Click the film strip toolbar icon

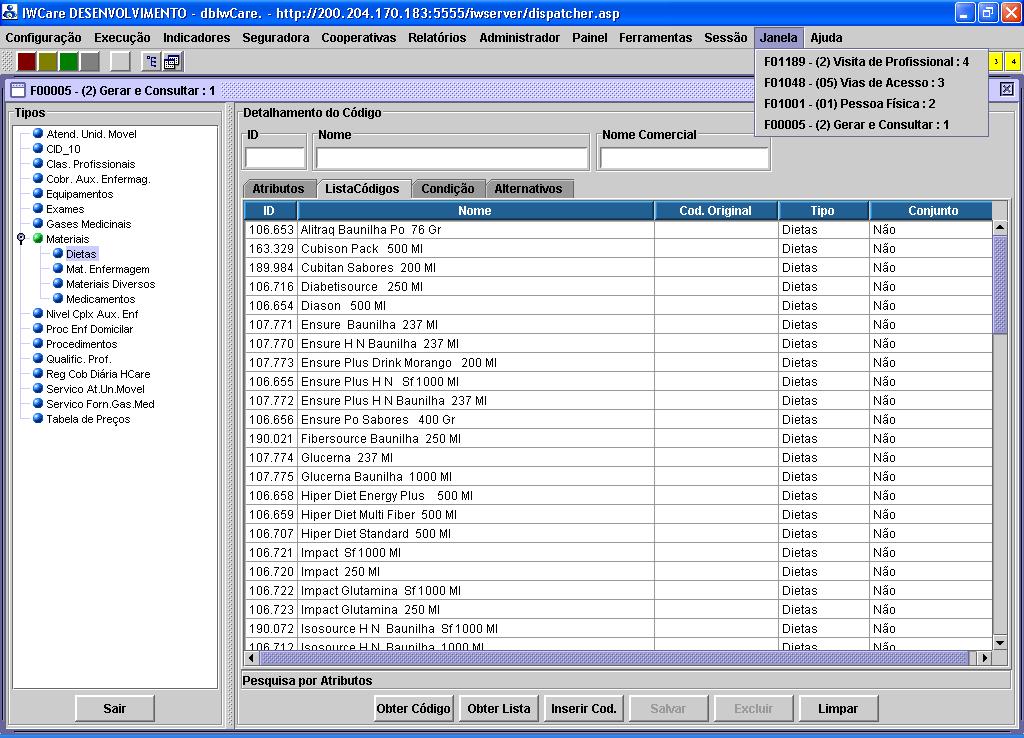pos(172,62)
